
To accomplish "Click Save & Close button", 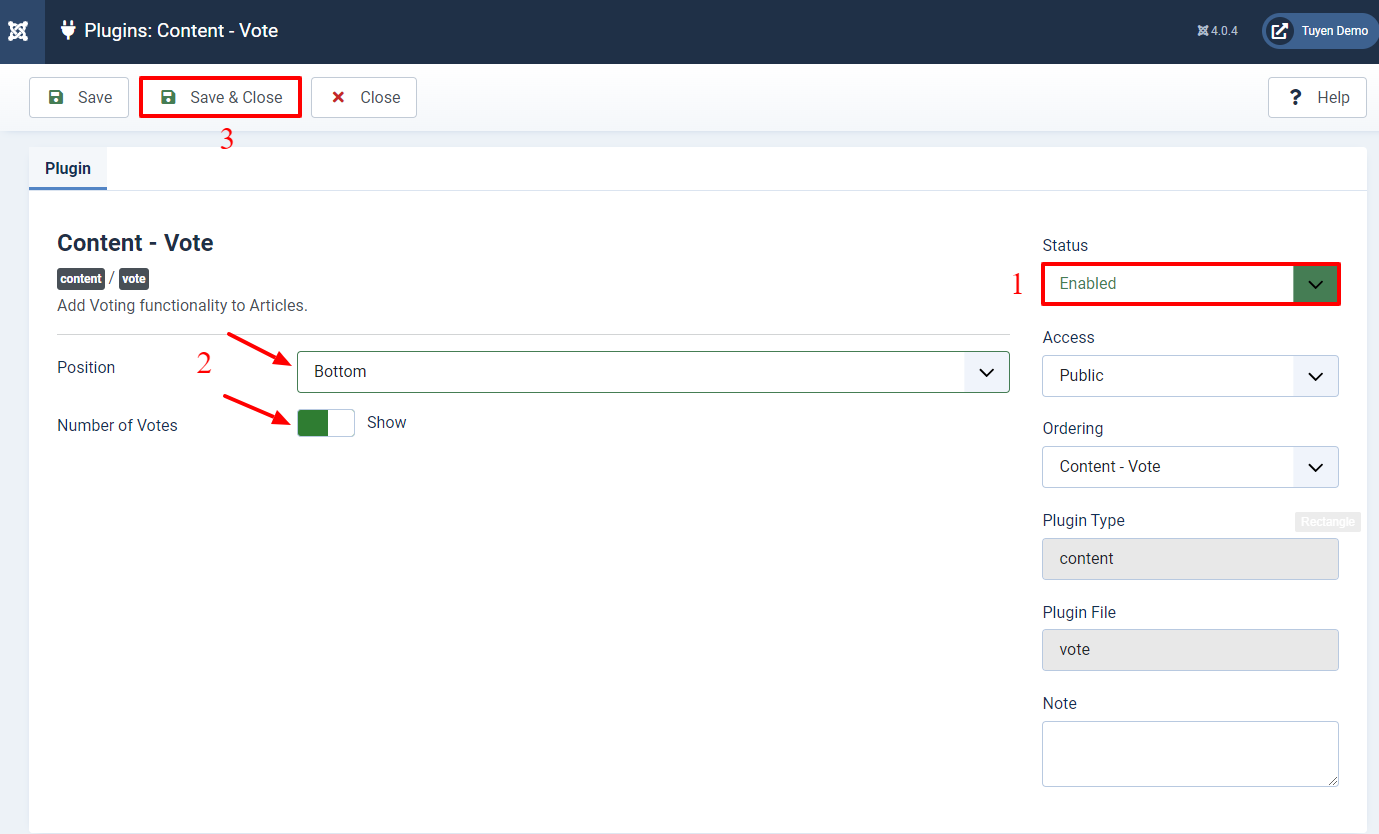I will coord(220,97).
